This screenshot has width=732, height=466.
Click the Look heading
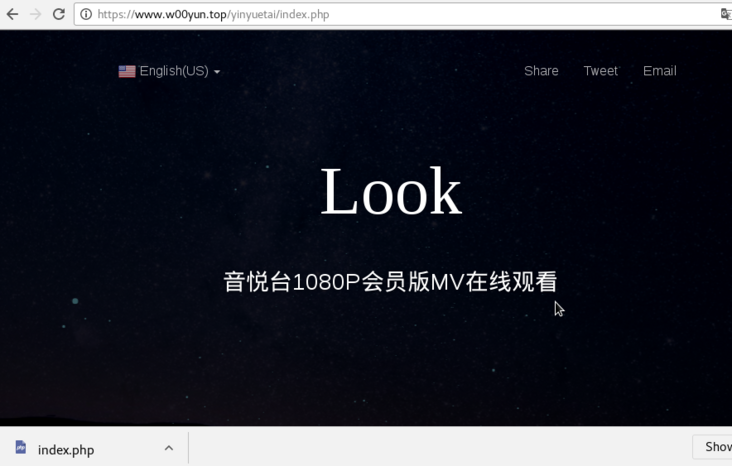(x=391, y=191)
